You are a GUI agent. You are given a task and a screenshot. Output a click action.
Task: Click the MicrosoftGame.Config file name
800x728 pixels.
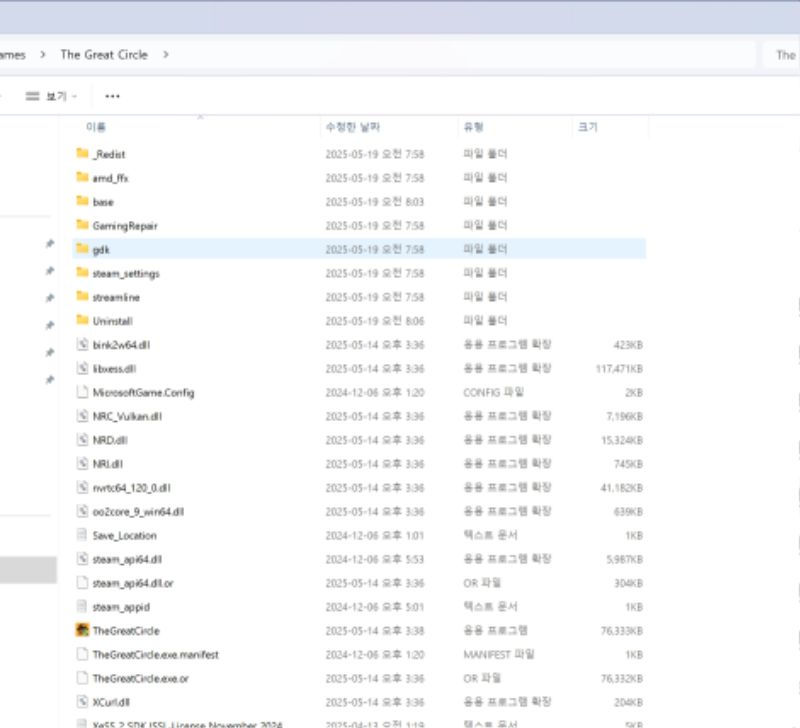pyautogui.click(x=143, y=393)
